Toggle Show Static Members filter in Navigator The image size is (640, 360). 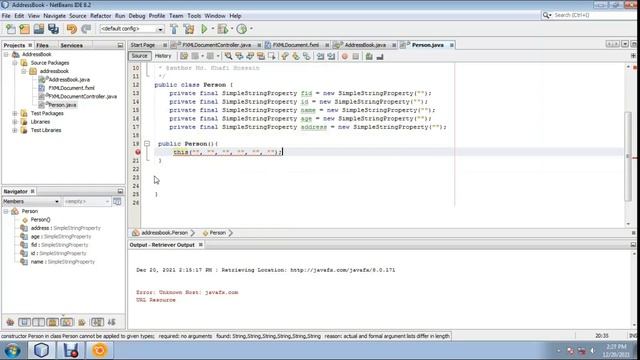click(38, 322)
